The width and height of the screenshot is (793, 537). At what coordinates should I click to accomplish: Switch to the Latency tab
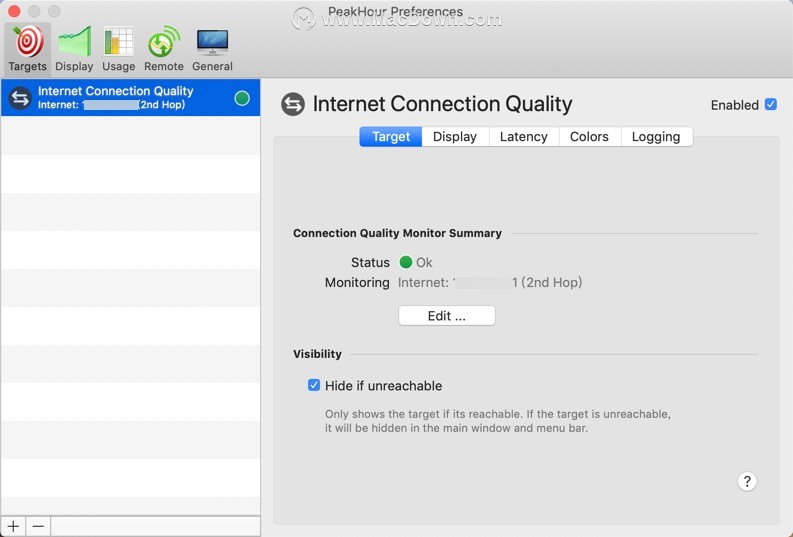524,137
